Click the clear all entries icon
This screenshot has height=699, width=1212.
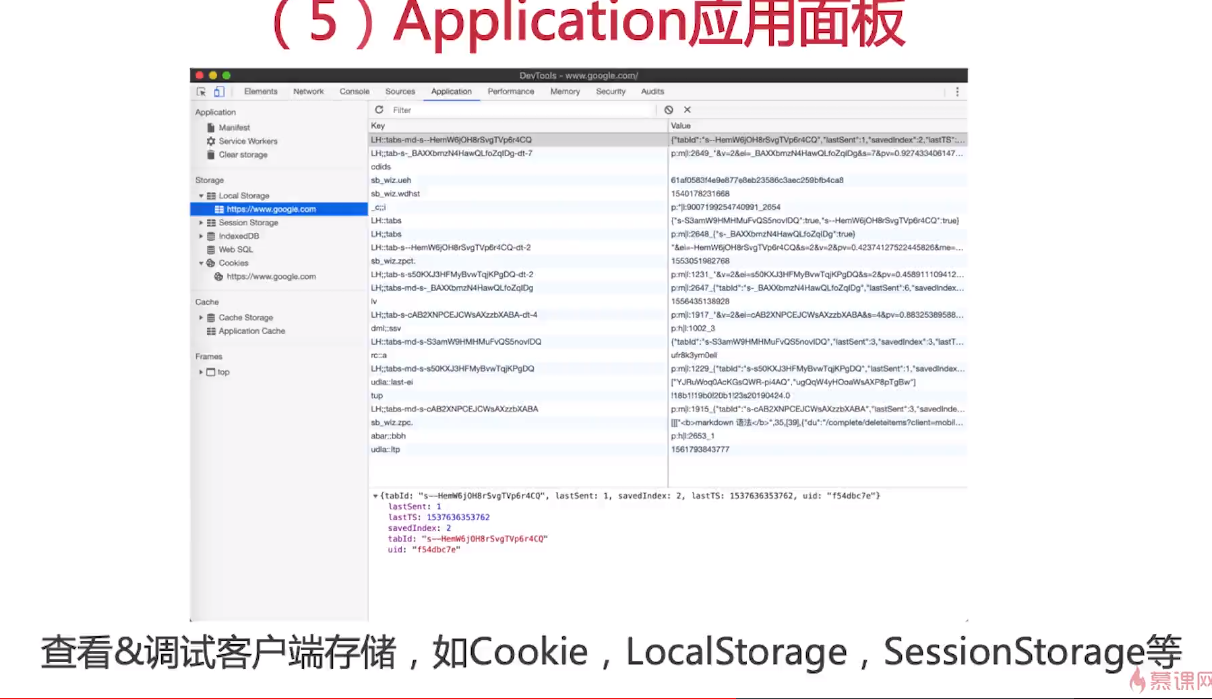(x=669, y=110)
